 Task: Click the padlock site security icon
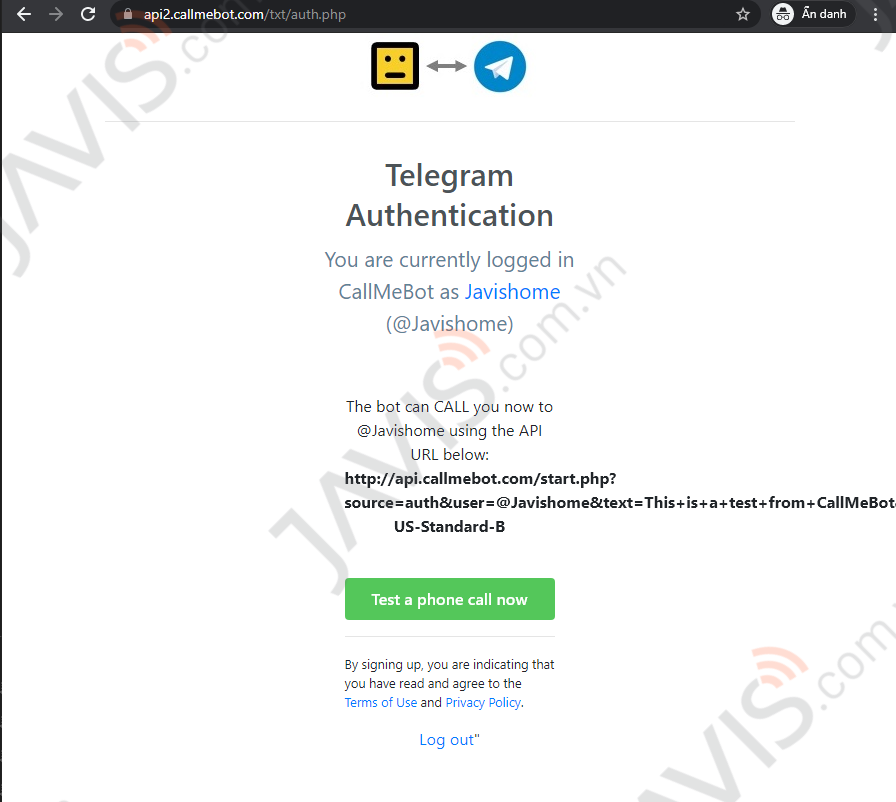[128, 14]
